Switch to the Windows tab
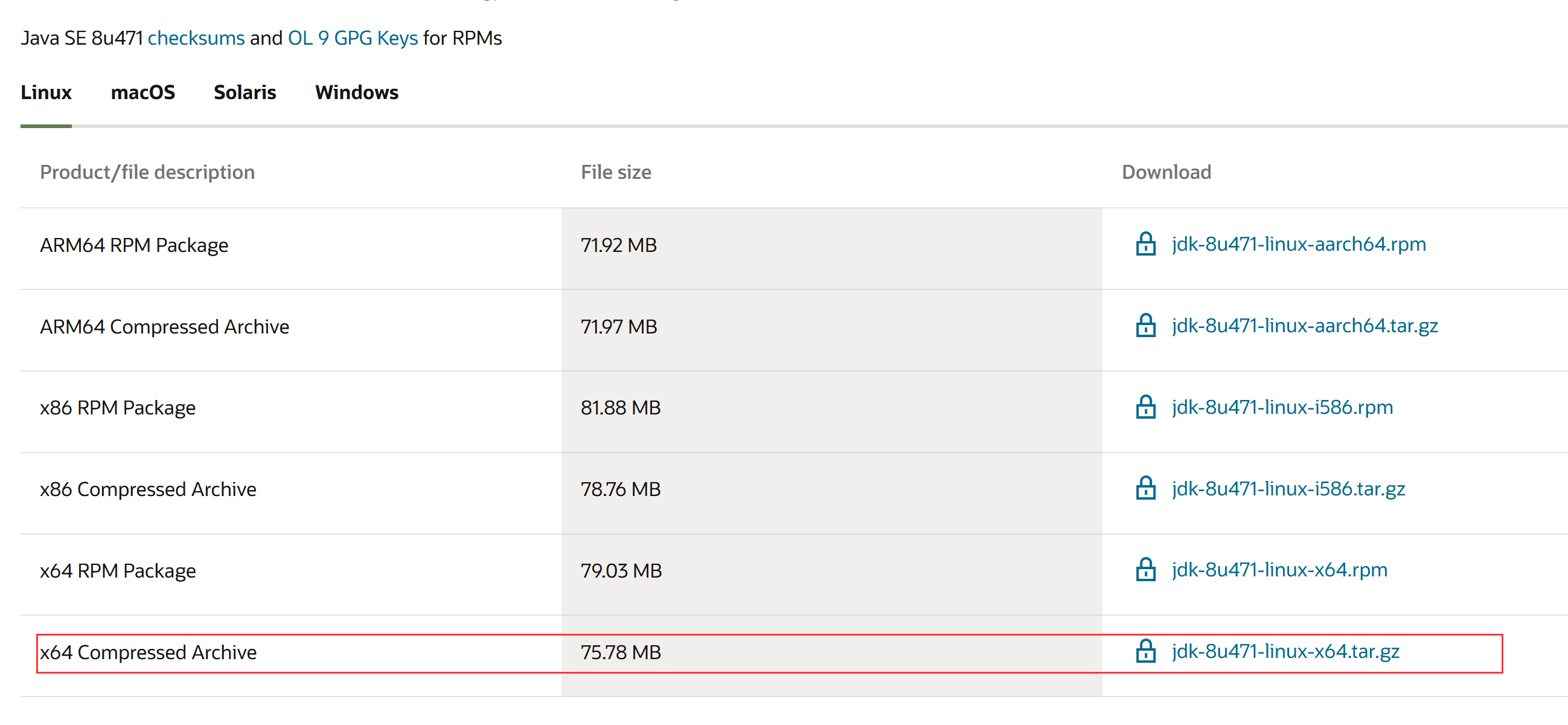 [x=357, y=92]
